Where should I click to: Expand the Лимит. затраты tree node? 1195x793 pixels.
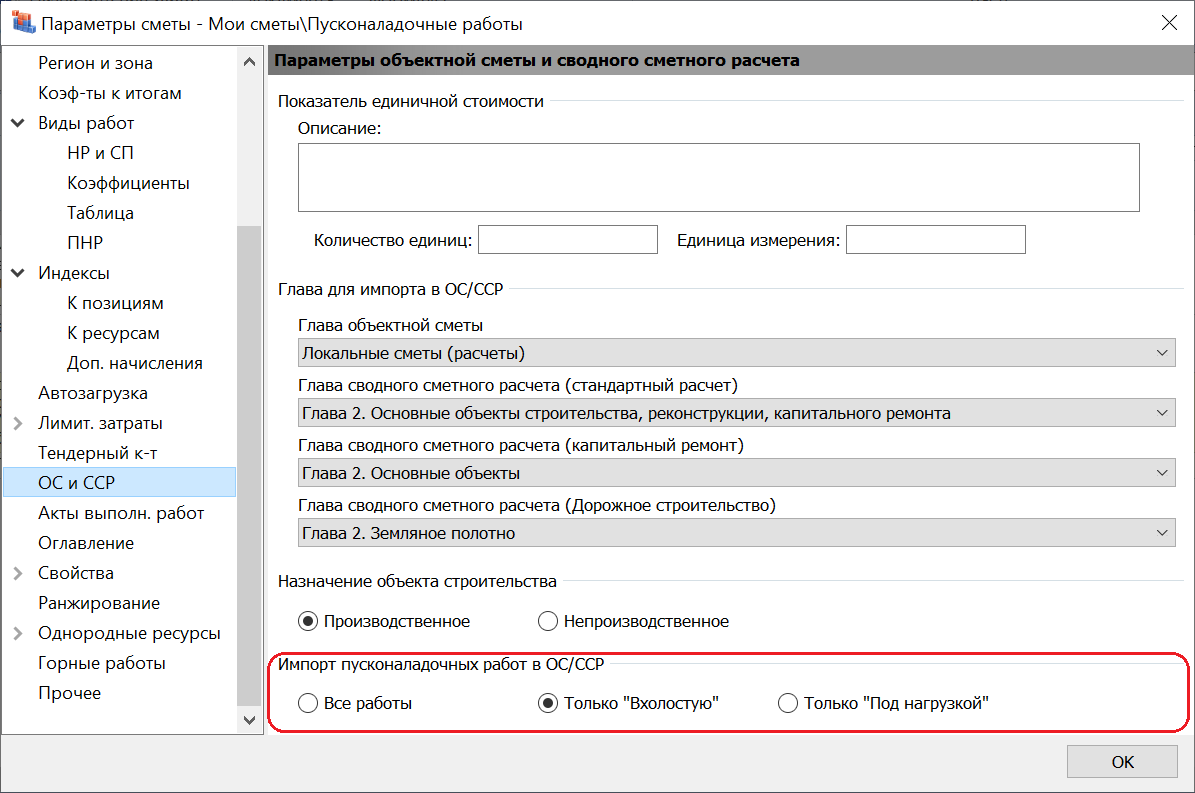click(18, 423)
